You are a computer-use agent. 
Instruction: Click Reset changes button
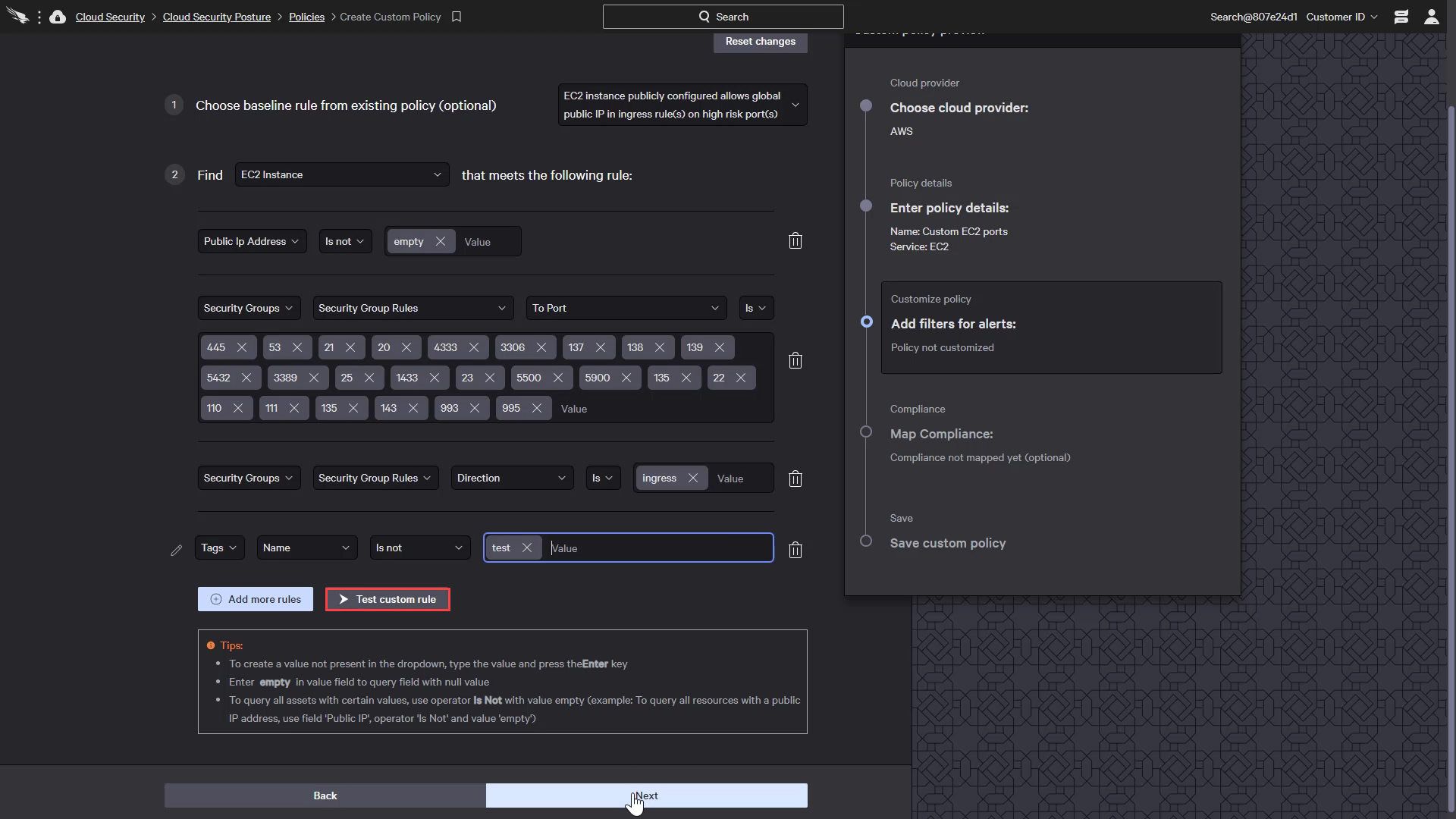tap(761, 42)
